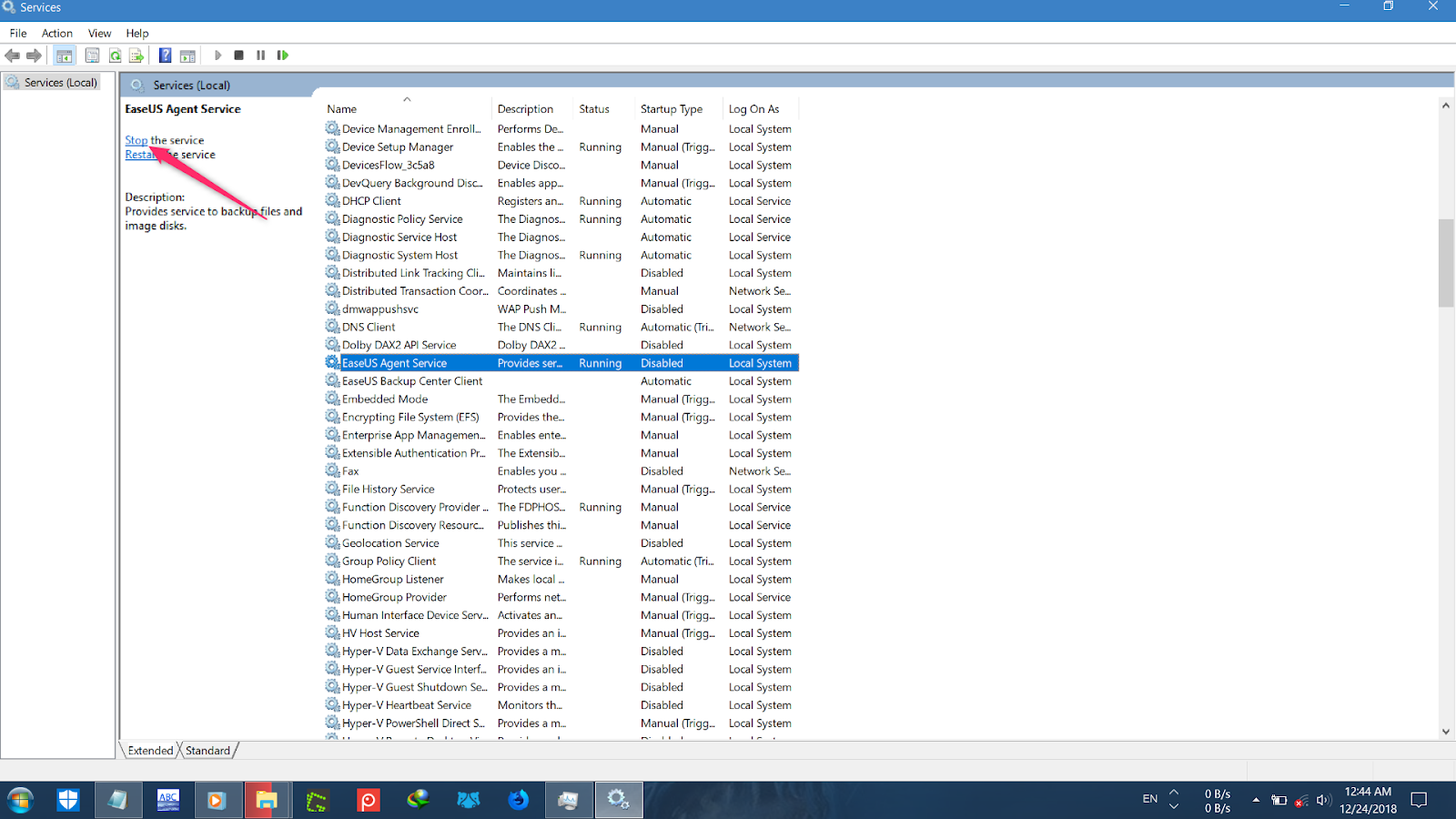Refresh the services list via toolbar icon
This screenshot has height=819, width=1456.
pyautogui.click(x=115, y=56)
